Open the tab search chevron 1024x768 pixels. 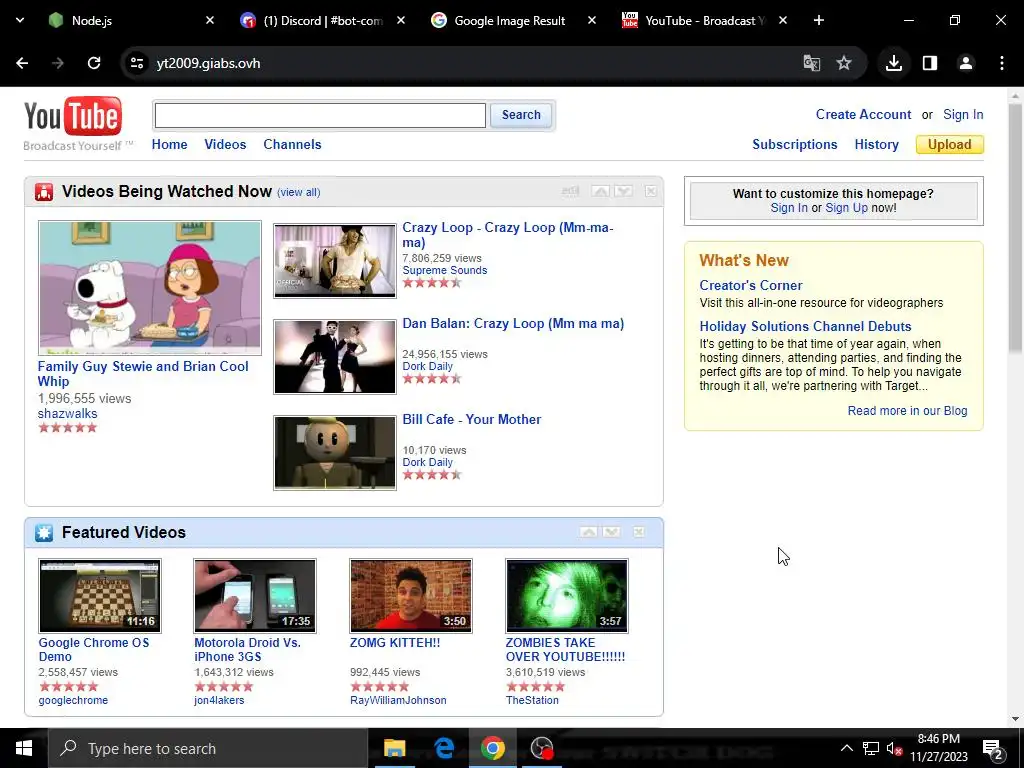pyautogui.click(x=20, y=20)
